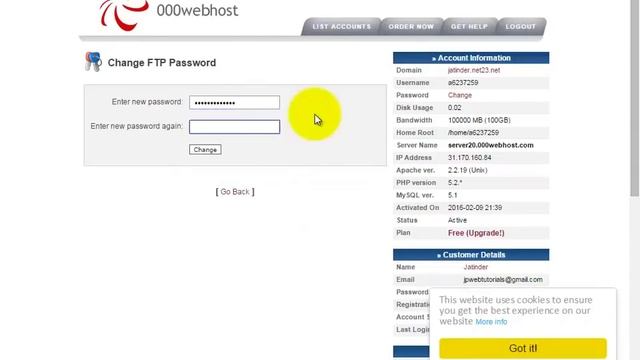
Task: Click the Account Information header
Action: pyautogui.click(x=471, y=58)
